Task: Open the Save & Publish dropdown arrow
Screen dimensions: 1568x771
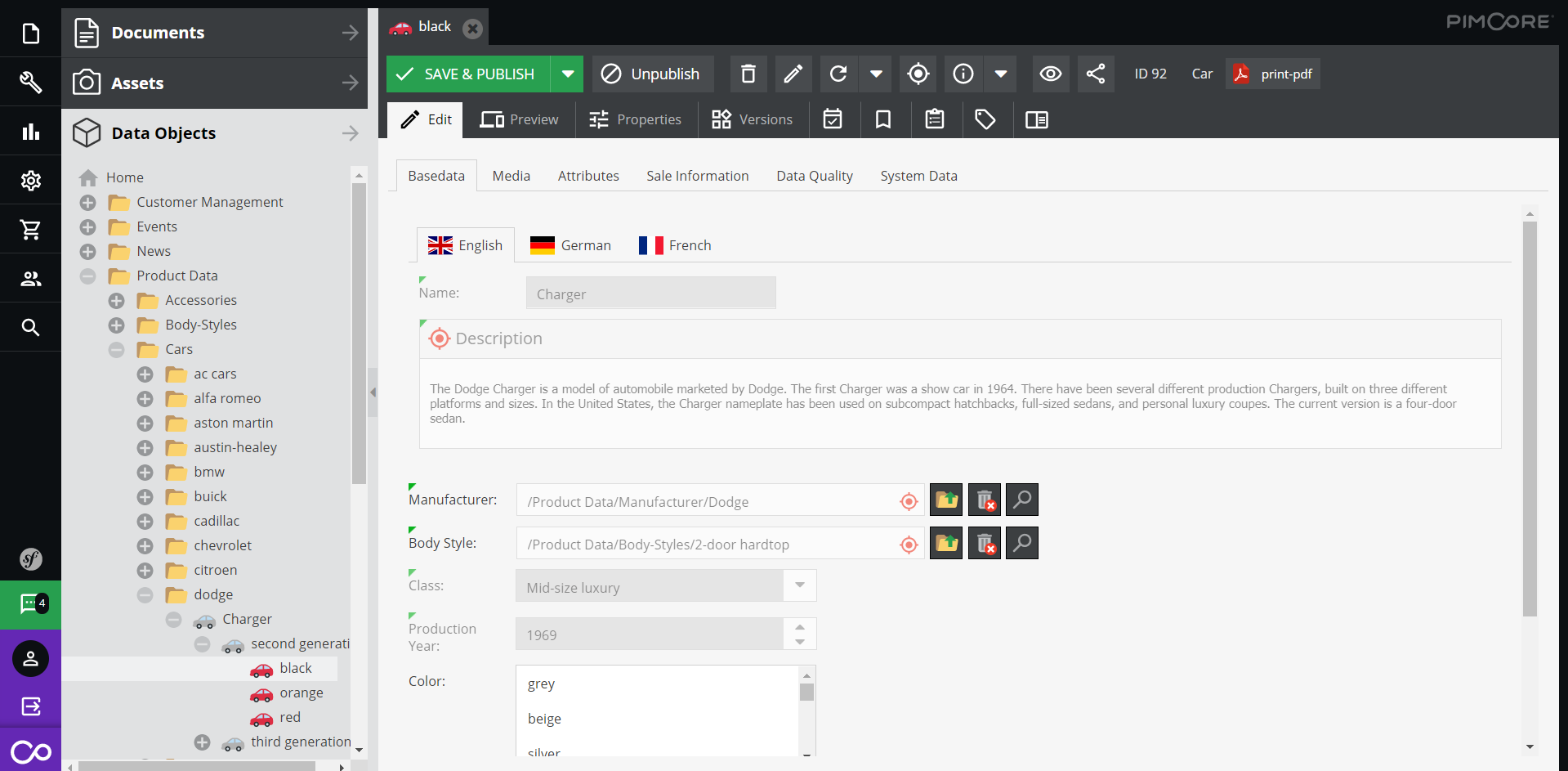Action: click(x=567, y=74)
